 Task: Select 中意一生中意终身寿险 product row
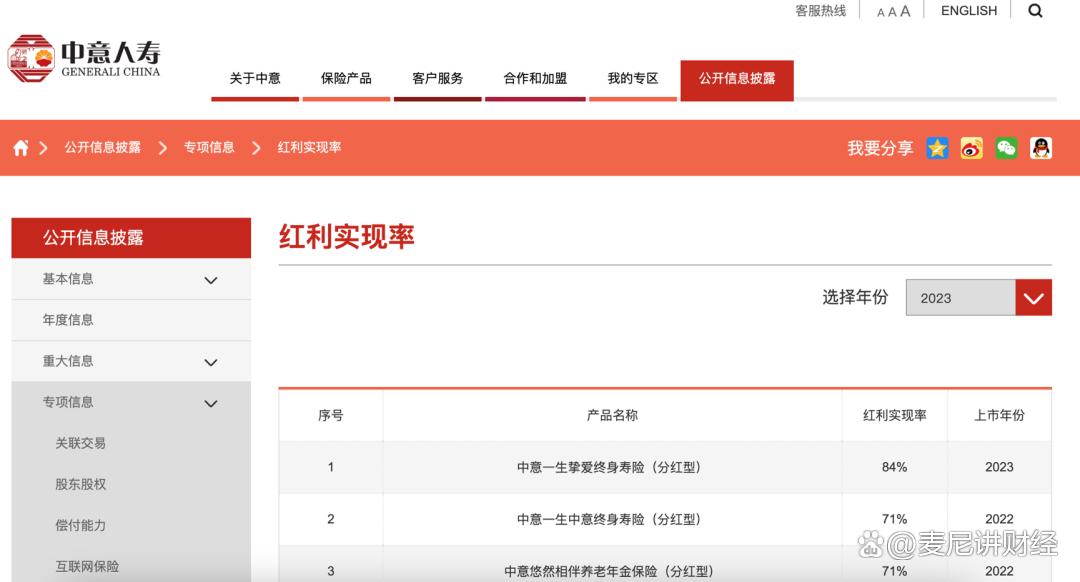point(665,519)
